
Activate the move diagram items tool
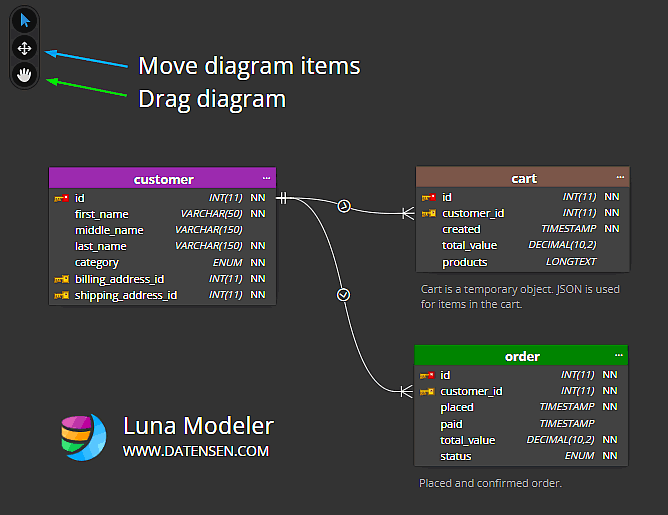pyautogui.click(x=24, y=48)
